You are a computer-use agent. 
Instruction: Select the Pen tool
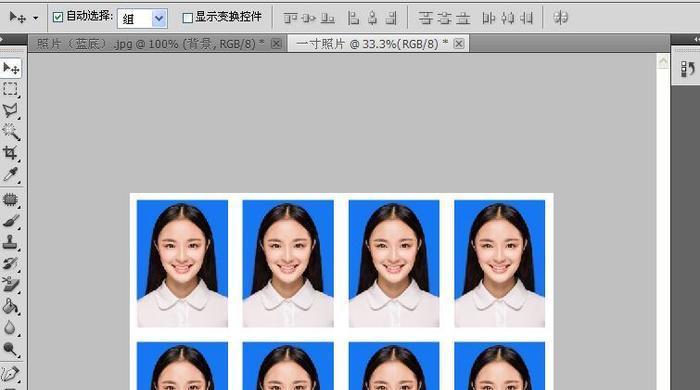10,374
